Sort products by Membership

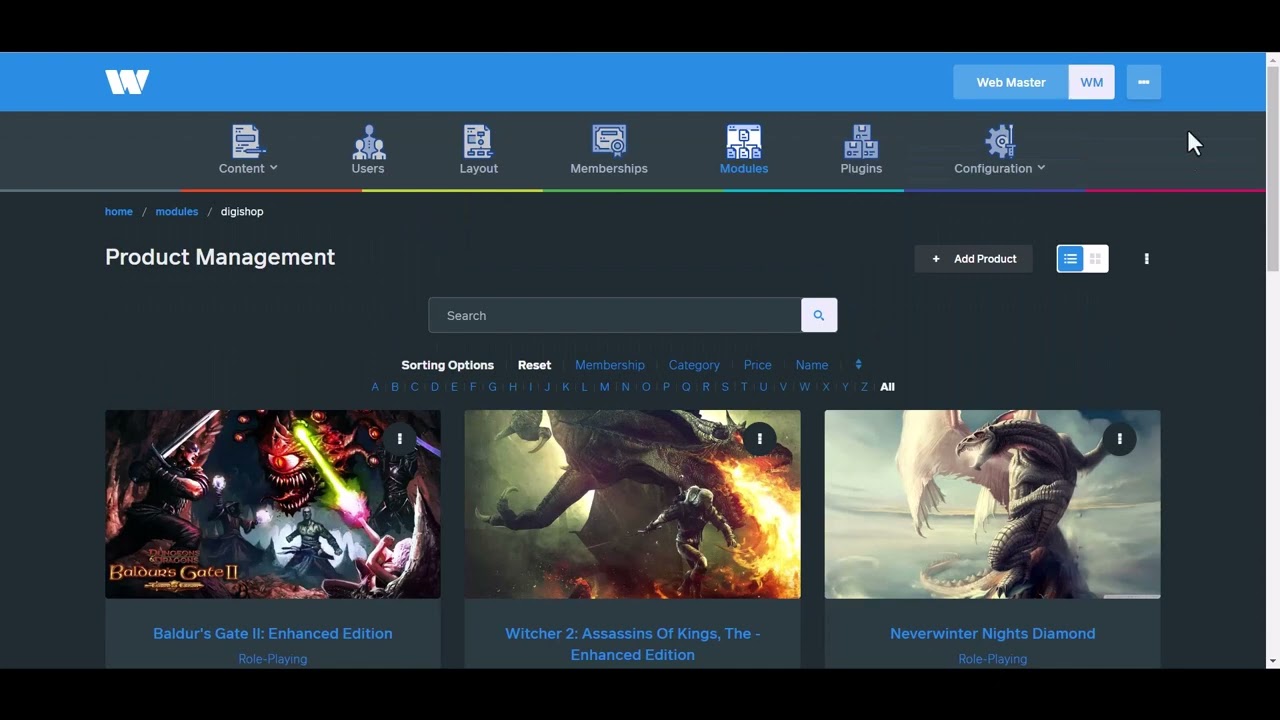click(x=610, y=365)
